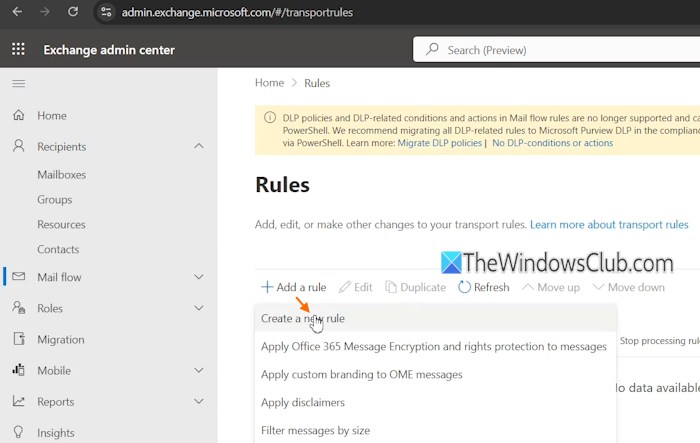The image size is (700, 443).
Task: Collapse navigation with hamburger icon
Action: tap(19, 84)
